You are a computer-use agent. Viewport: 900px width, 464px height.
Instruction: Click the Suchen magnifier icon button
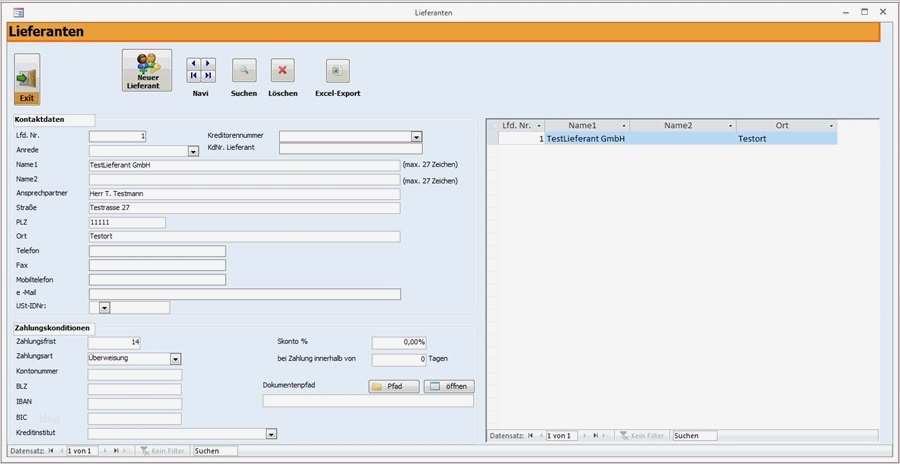coord(244,70)
